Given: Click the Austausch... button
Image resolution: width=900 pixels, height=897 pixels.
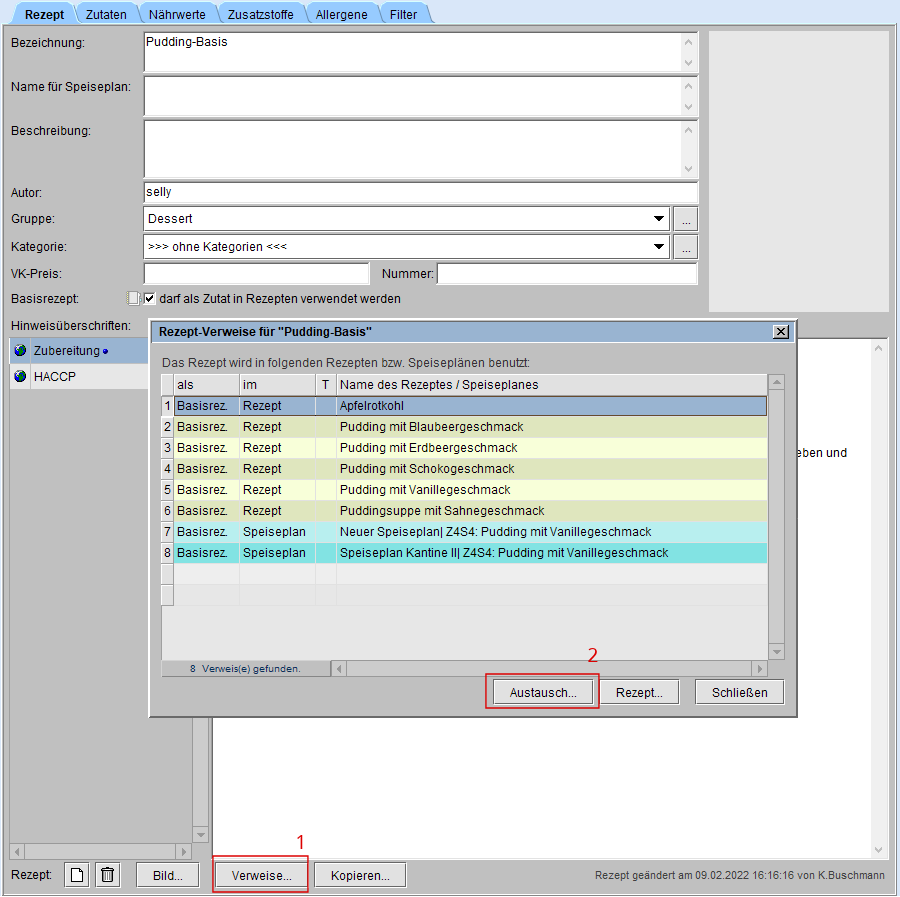Looking at the screenshot, I should click(x=542, y=692).
